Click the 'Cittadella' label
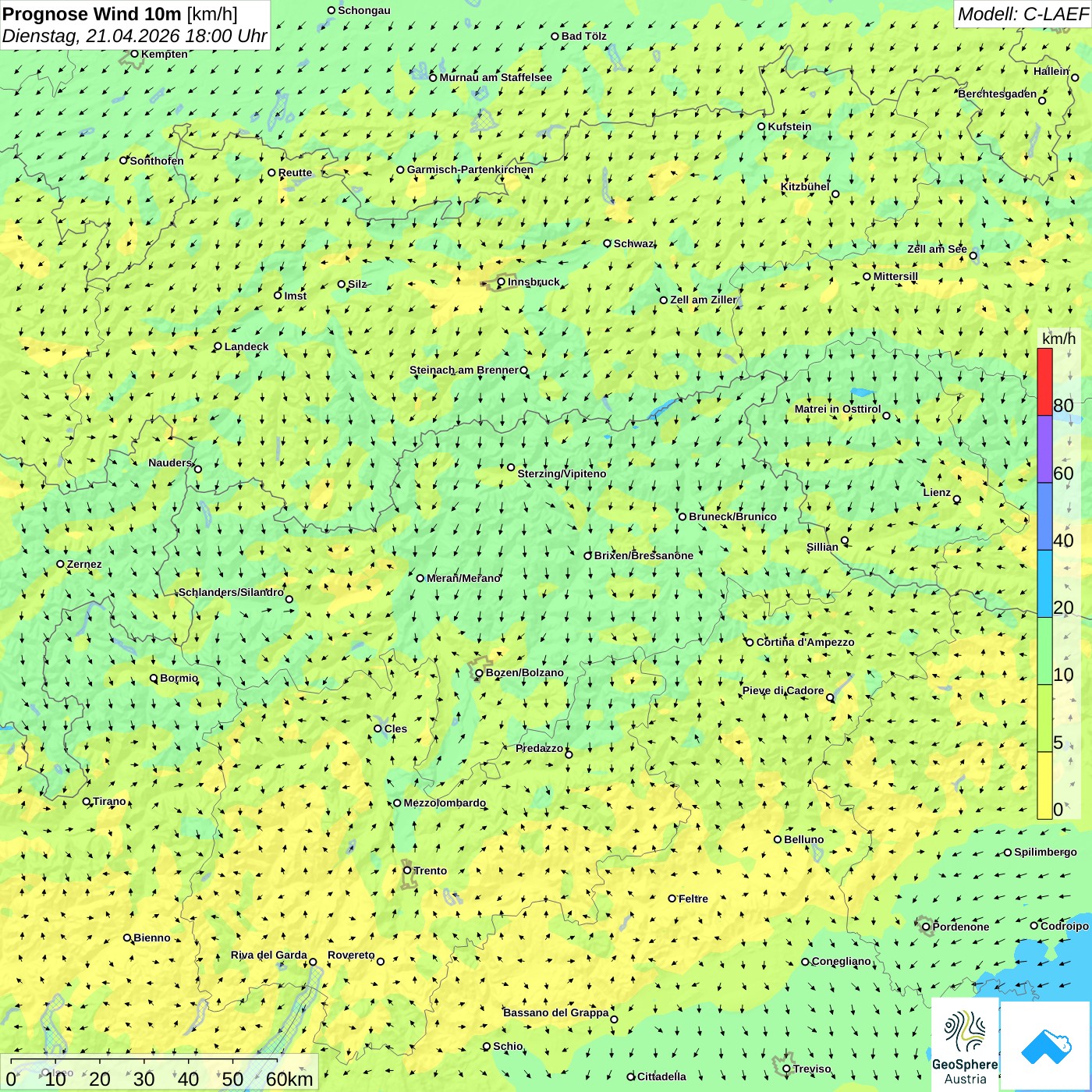The image size is (1092, 1092). [662, 1076]
